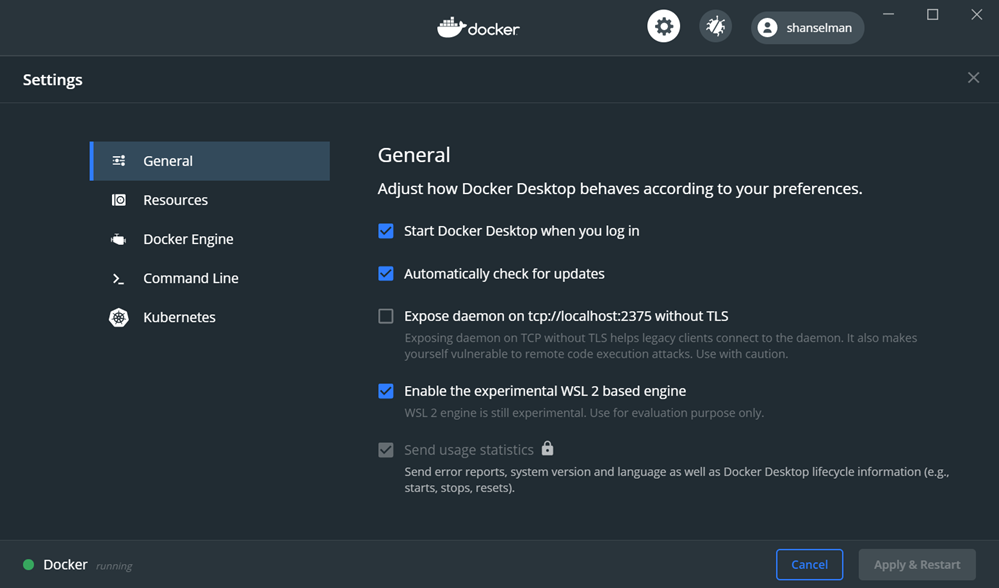
Task: Click the lock icon beside Send usage statistics
Action: pyautogui.click(x=547, y=448)
